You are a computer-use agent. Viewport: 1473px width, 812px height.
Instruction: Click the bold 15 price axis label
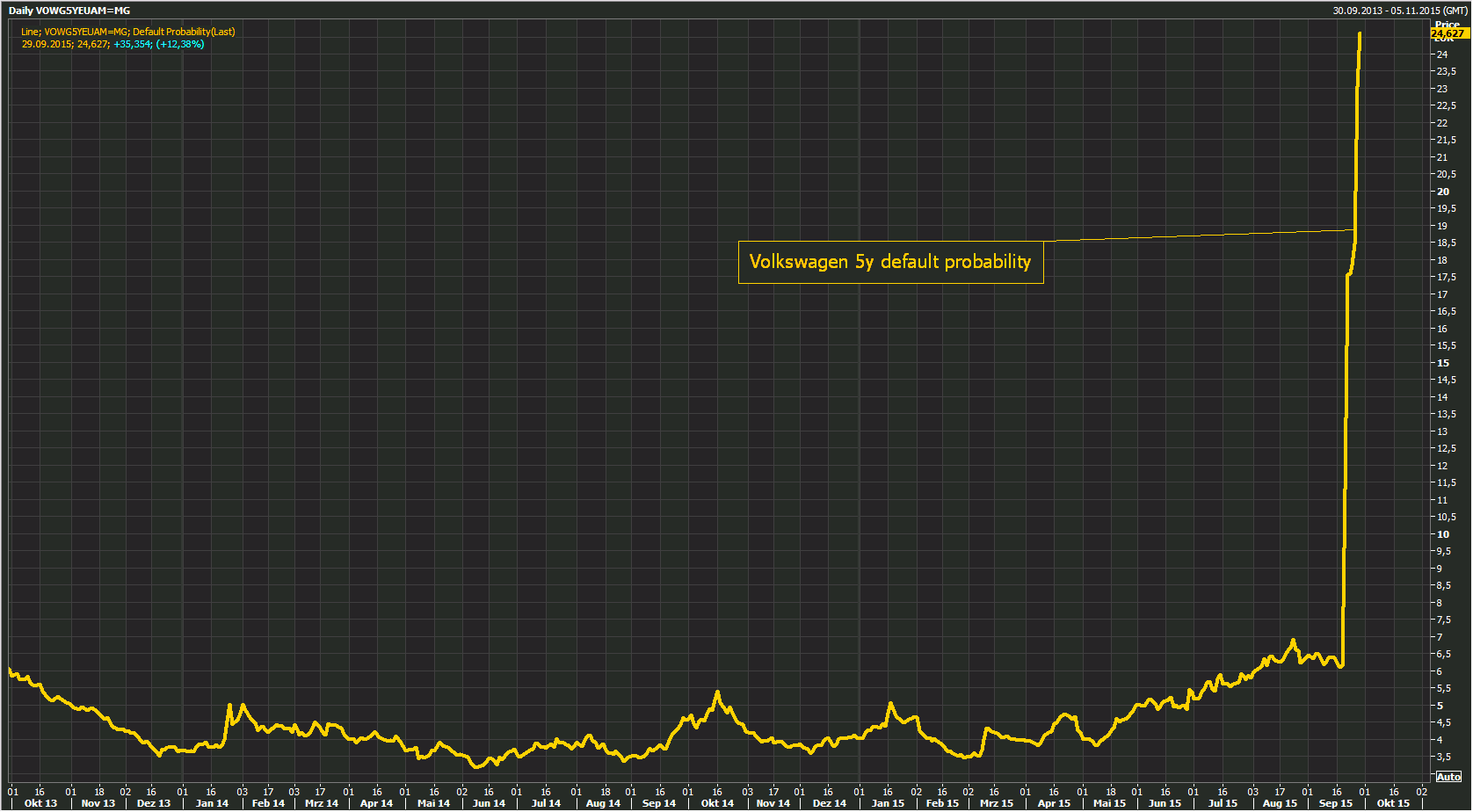[x=1443, y=363]
